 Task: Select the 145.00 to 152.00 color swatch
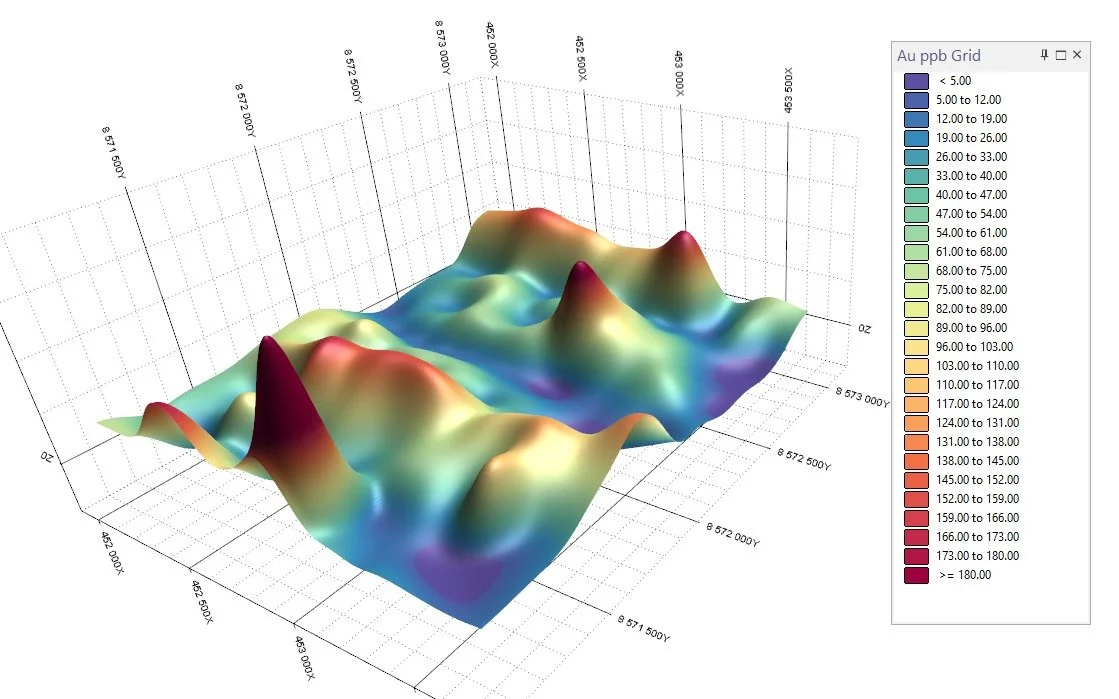click(916, 480)
